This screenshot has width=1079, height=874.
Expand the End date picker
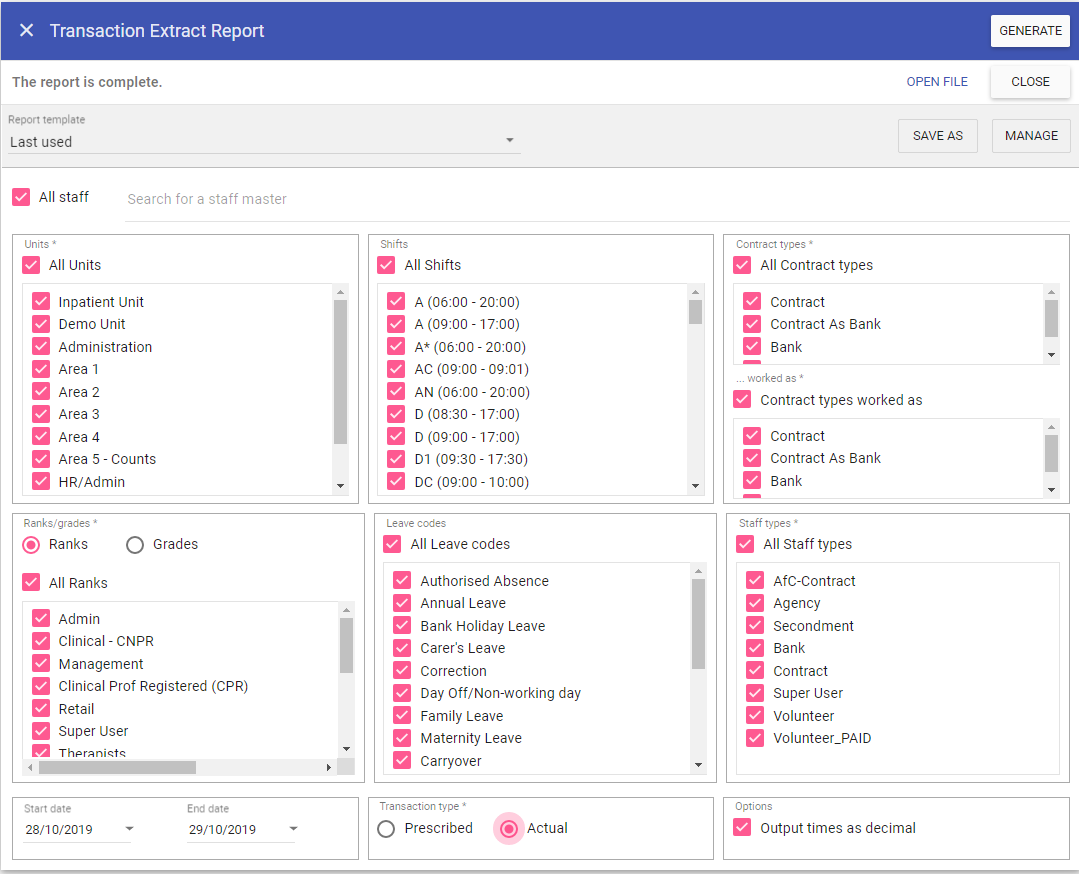(x=293, y=829)
